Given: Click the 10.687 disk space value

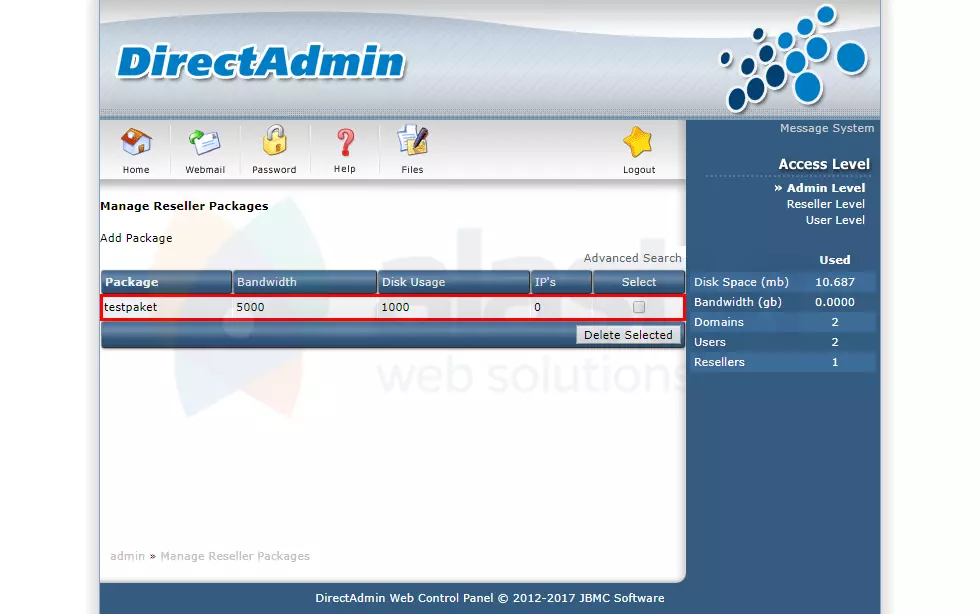Looking at the screenshot, I should coord(834,282).
